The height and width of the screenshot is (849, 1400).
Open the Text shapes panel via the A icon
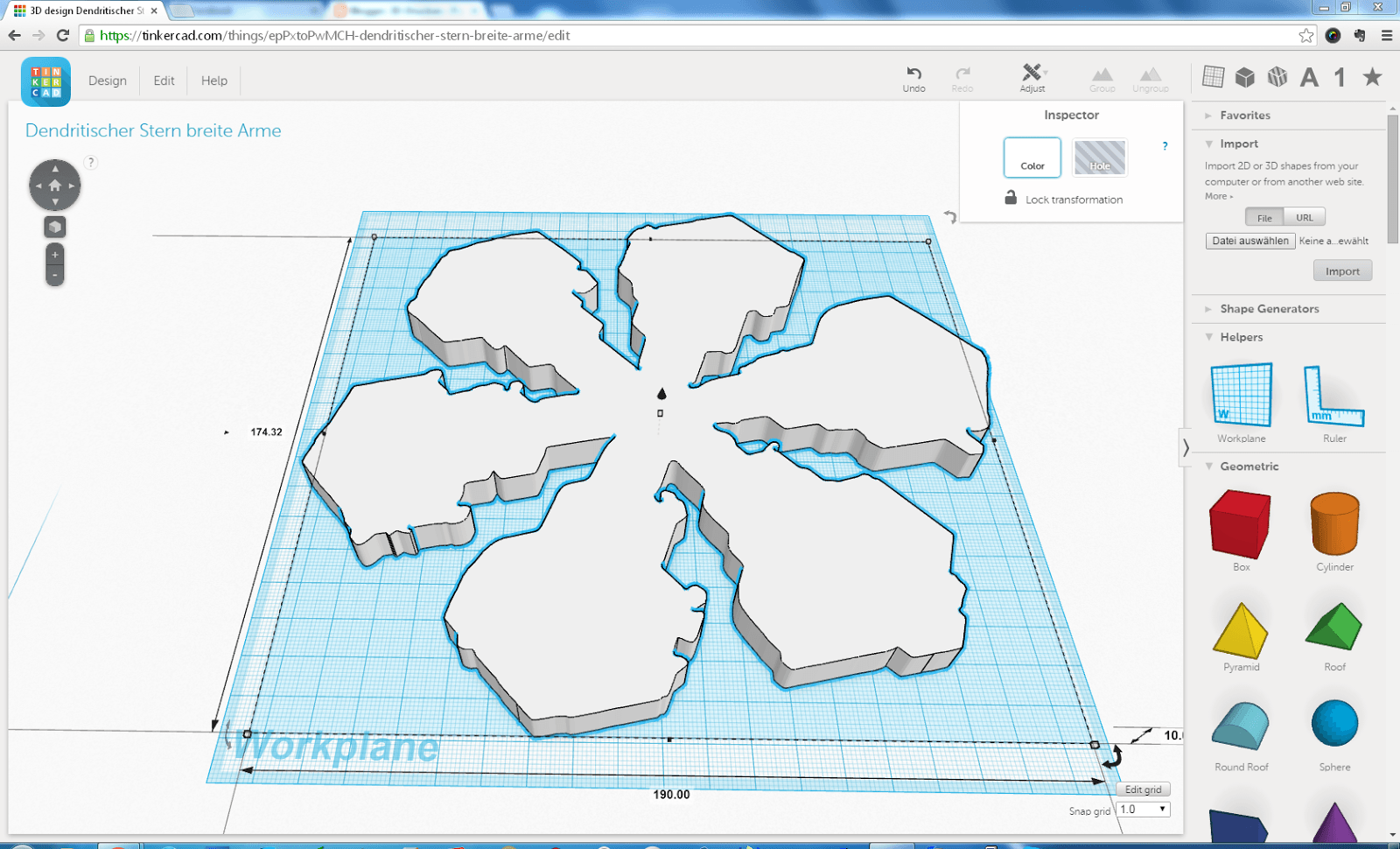[x=1309, y=77]
